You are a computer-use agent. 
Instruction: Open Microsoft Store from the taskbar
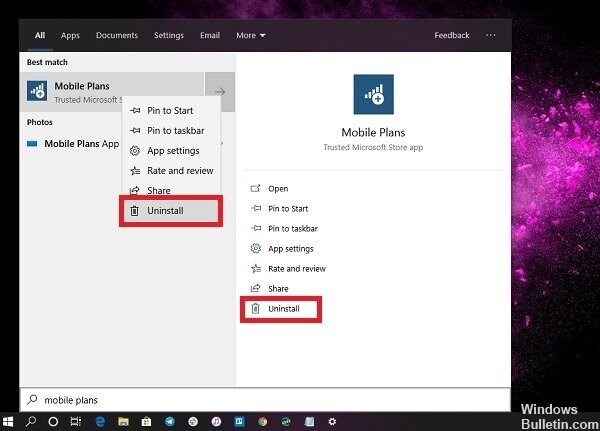point(146,422)
